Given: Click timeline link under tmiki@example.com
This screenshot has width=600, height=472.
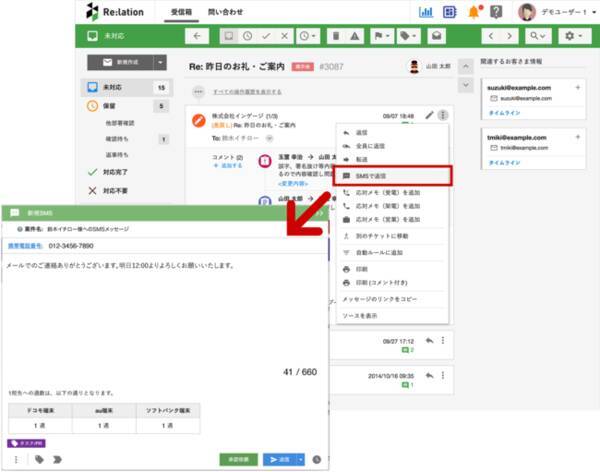Looking at the screenshot, I should [504, 163].
